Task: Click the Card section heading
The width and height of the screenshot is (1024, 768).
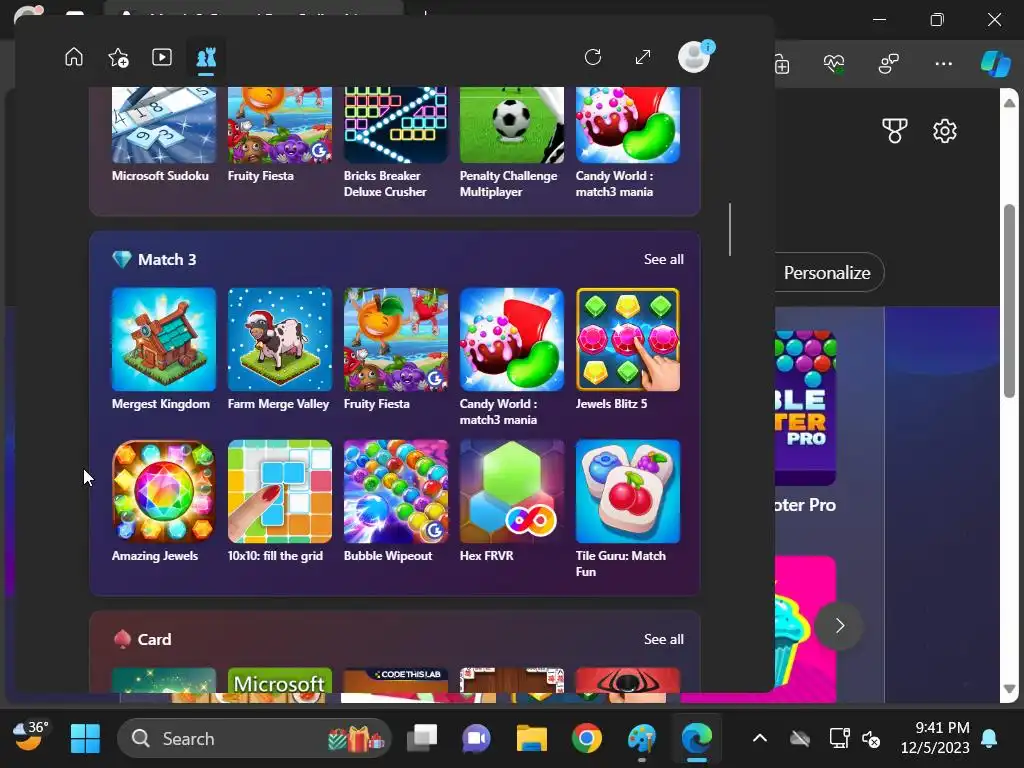Action: click(x=154, y=639)
